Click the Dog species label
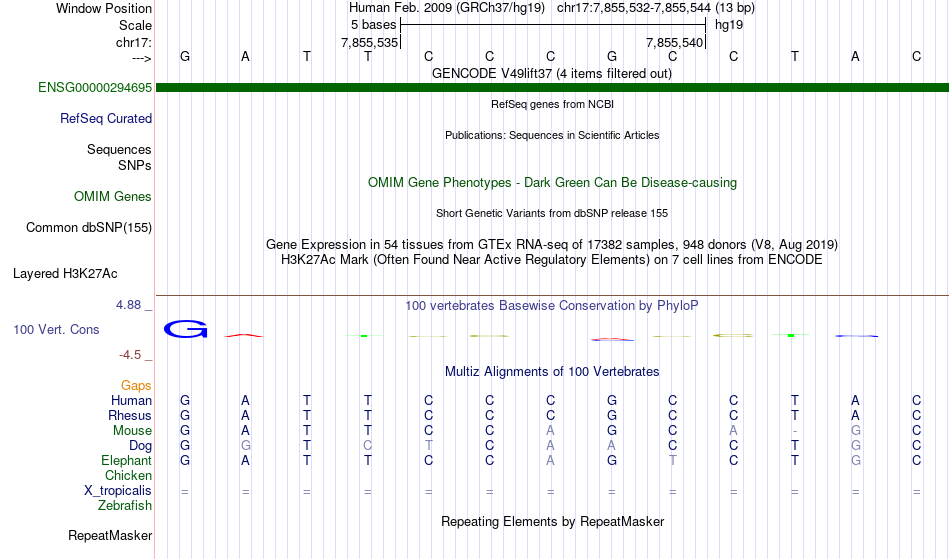This screenshot has width=950, height=559. (x=140, y=446)
